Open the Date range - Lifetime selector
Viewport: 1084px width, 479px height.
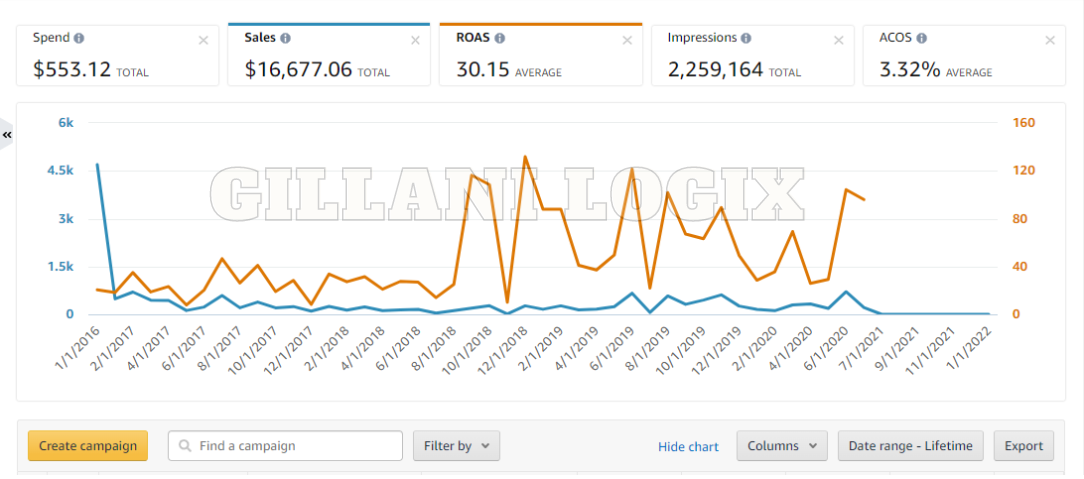[x=910, y=446]
